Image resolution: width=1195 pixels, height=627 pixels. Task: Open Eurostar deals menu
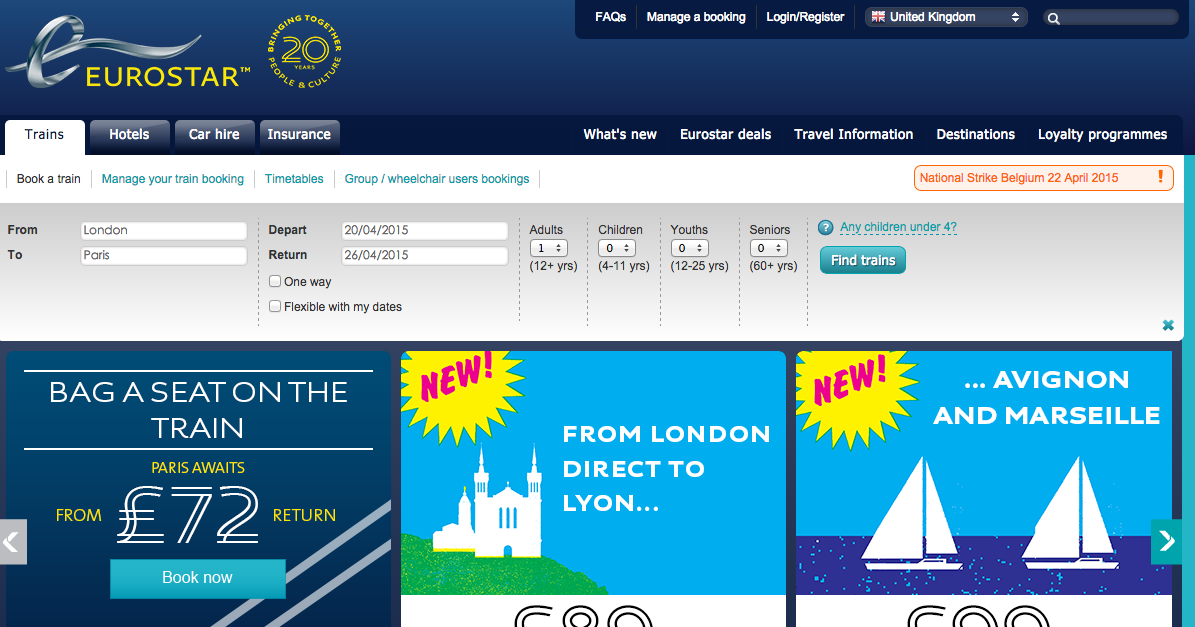pos(726,135)
